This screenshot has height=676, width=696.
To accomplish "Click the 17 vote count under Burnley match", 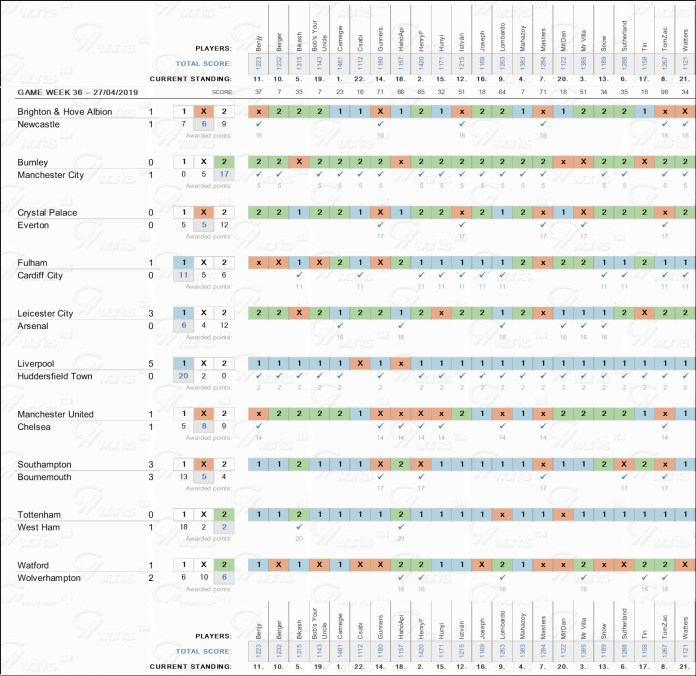I will (x=225, y=175).
